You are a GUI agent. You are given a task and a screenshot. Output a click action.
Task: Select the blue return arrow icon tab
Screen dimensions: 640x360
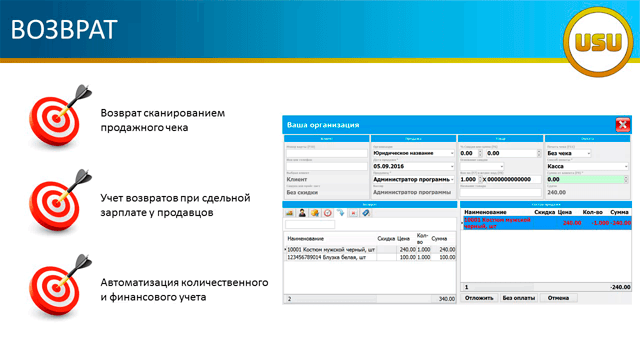pyautogui.click(x=340, y=213)
